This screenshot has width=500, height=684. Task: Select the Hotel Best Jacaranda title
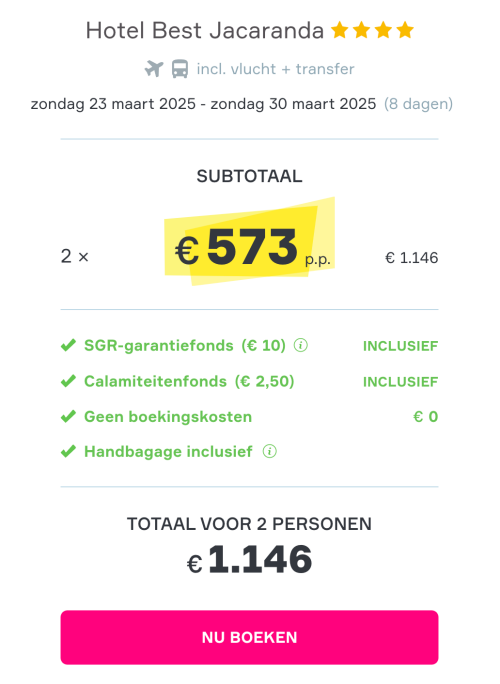205,31
